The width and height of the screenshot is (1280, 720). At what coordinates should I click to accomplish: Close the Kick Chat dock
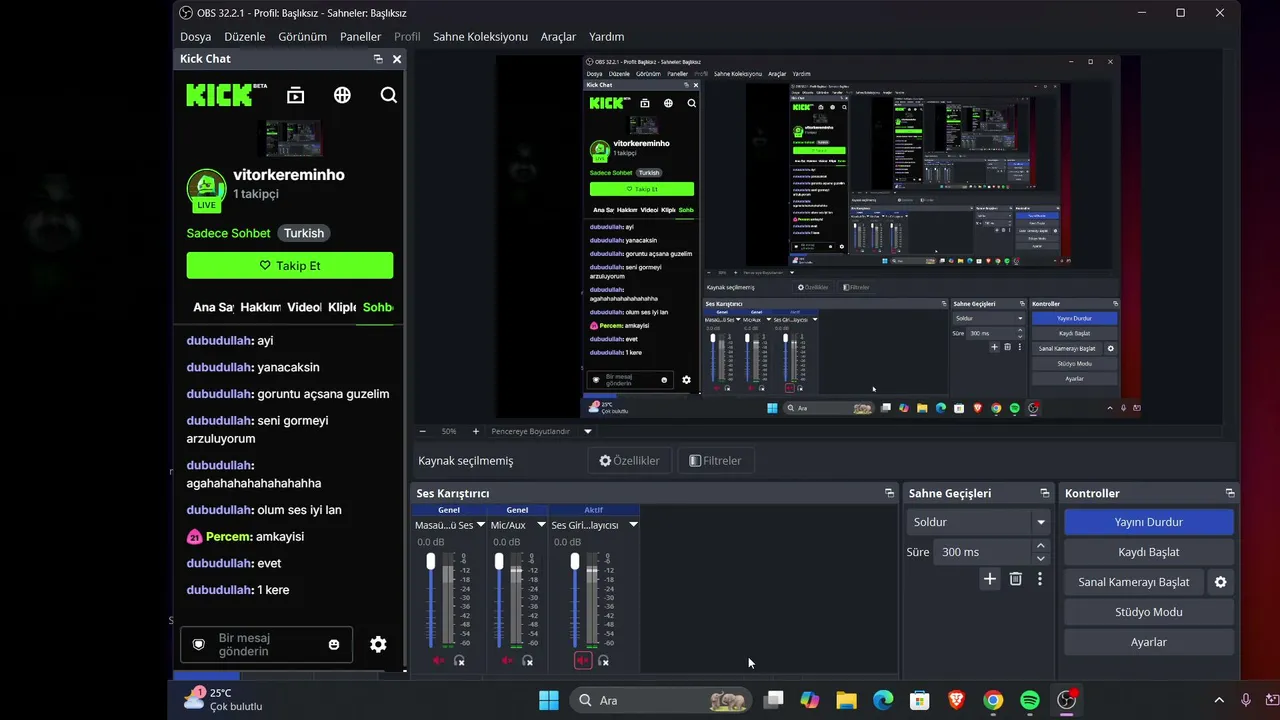tap(397, 59)
